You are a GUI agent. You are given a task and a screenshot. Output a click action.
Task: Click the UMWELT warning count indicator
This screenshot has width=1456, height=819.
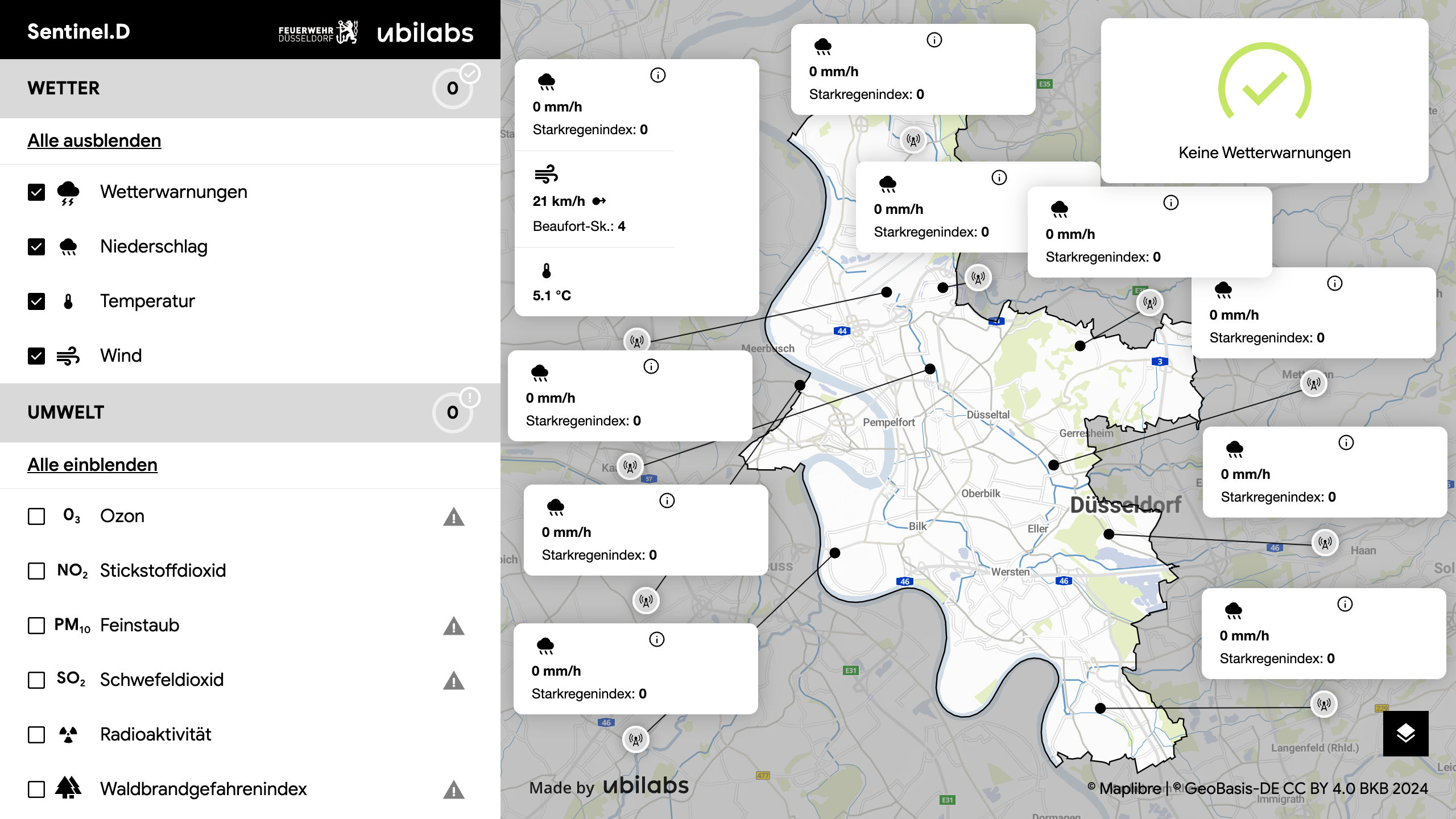(453, 413)
